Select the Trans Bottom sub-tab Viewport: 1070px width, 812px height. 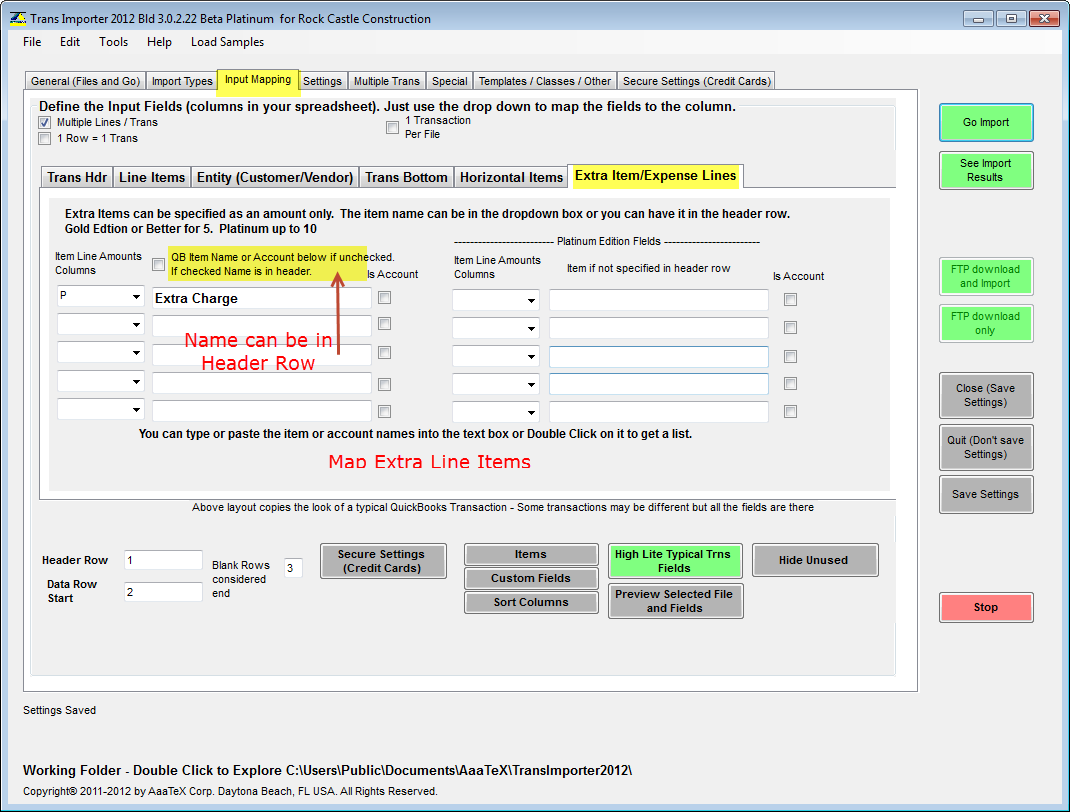tap(406, 177)
